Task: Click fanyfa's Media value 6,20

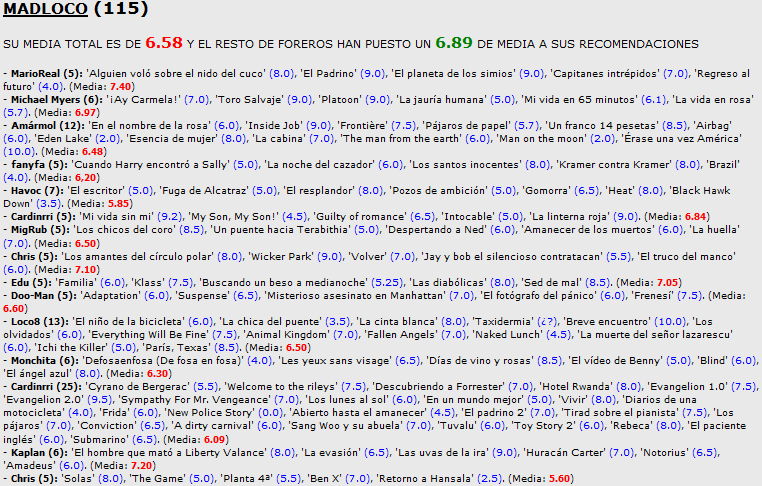Action: (x=86, y=178)
